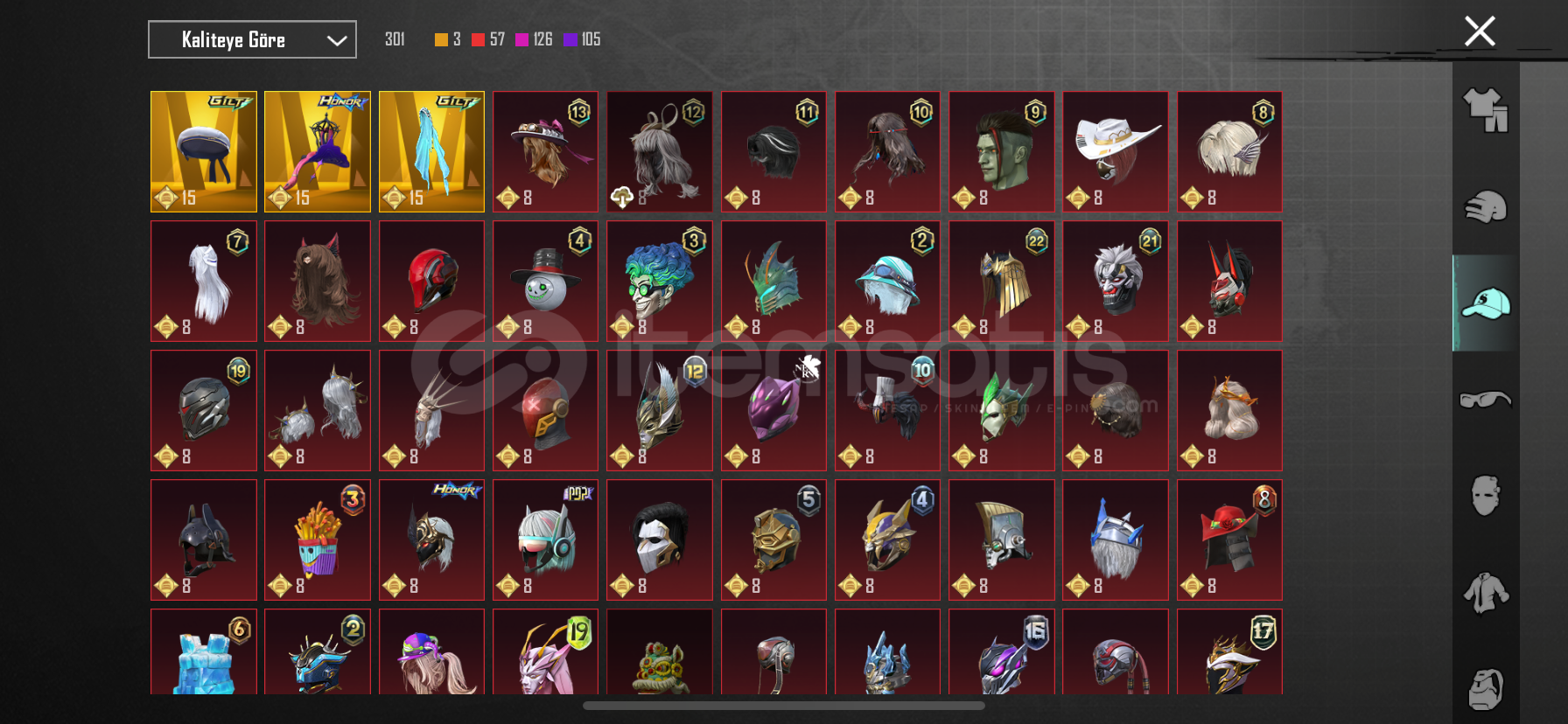Expand sorting options via chevron arrow
The image size is (1568, 724).
pyautogui.click(x=337, y=40)
